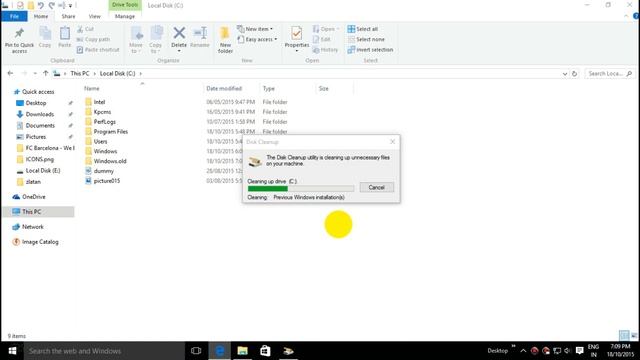This screenshot has width=640, height=360.
Task: Expand chevron after This PC in path
Action: [94, 73]
